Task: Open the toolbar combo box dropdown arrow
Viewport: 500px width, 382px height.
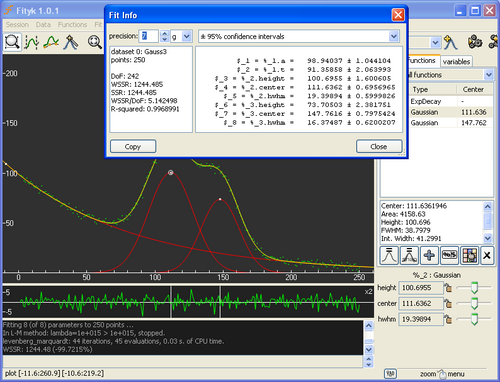Action: pos(435,43)
